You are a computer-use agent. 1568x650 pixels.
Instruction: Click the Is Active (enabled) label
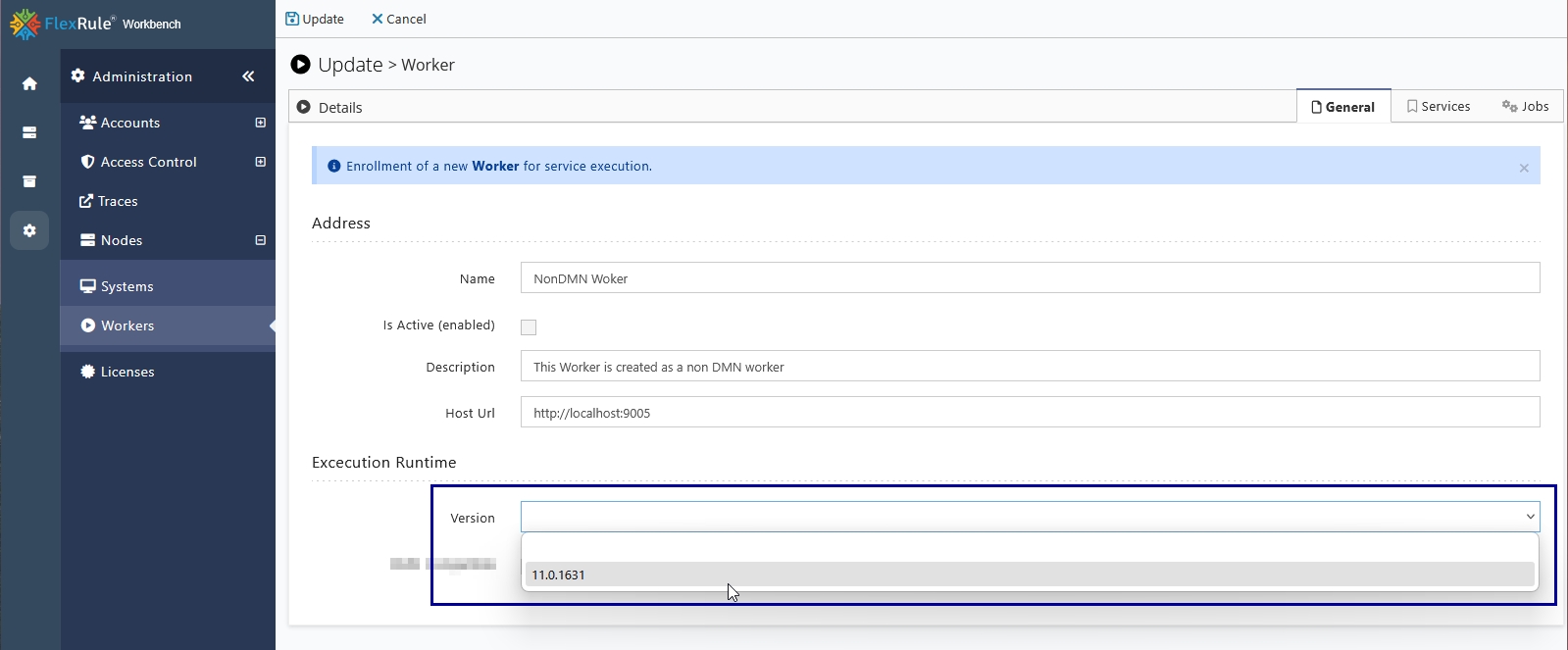[x=438, y=325]
